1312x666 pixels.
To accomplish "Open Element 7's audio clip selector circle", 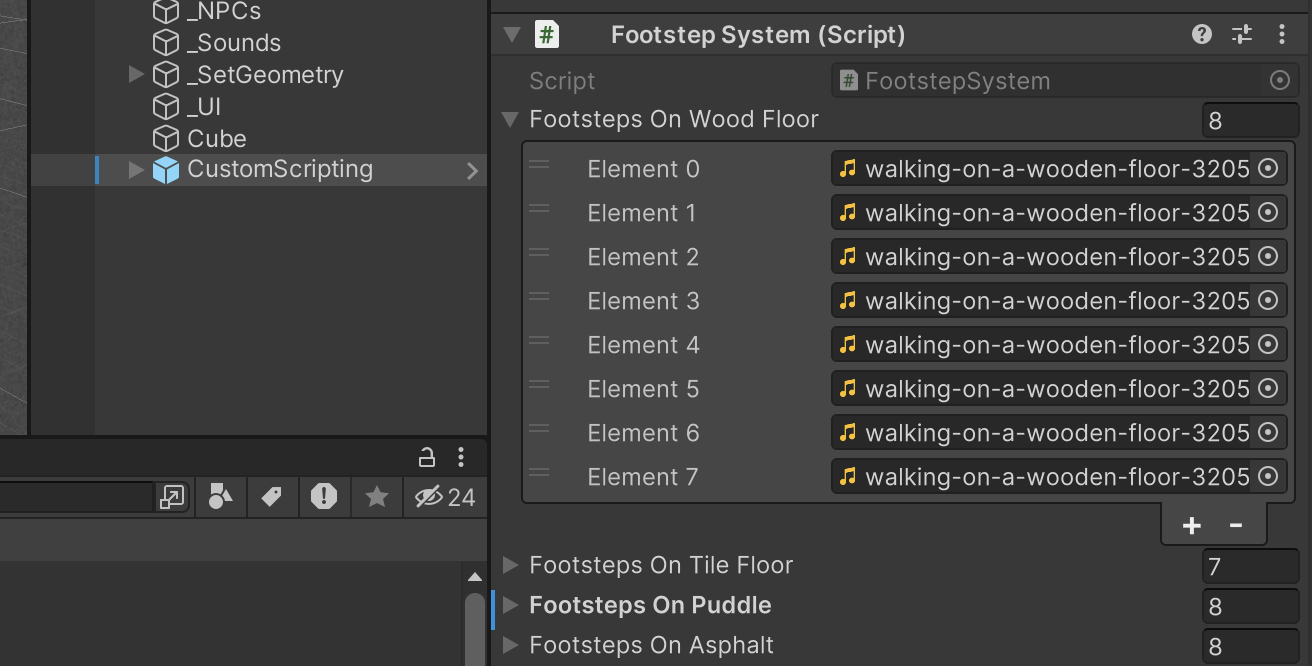I will tap(1268, 477).
